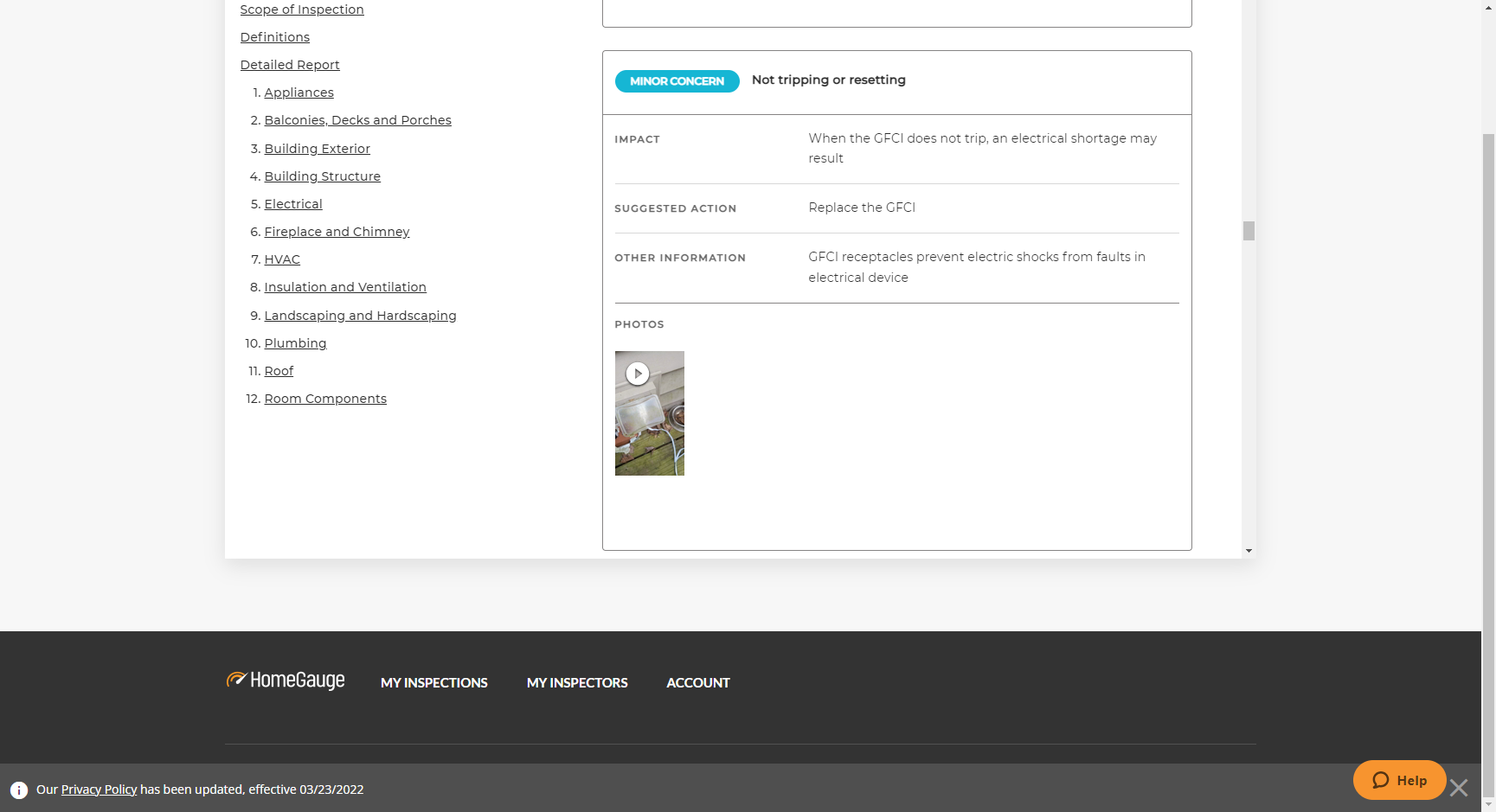Select the 'Not tripping or resetting' heading
Screen dimensions: 1496x812
[x=829, y=80]
